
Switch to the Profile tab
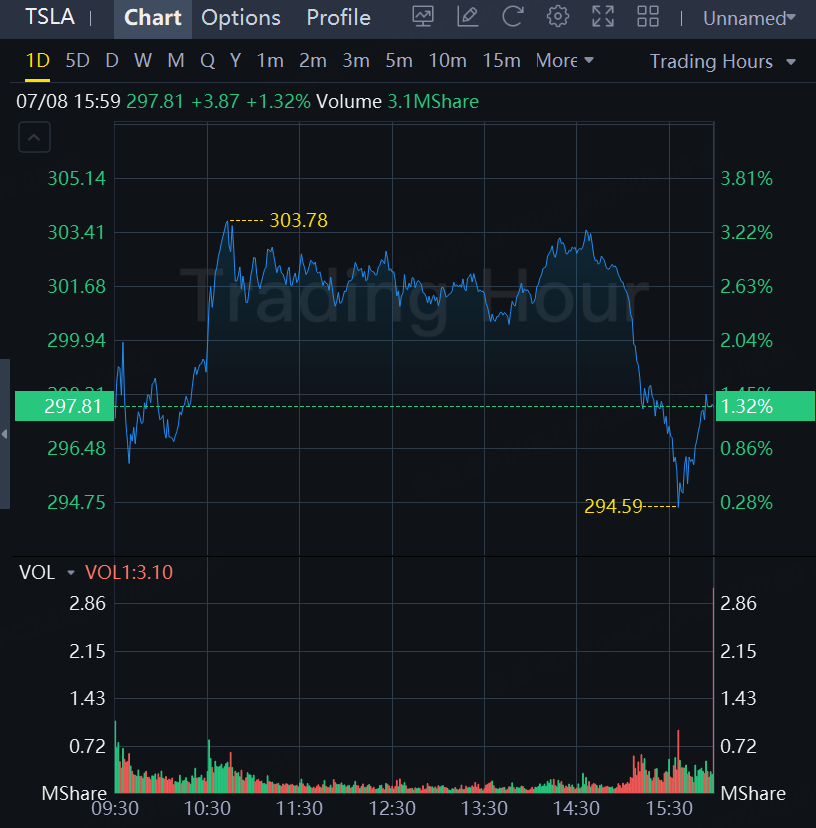(339, 18)
